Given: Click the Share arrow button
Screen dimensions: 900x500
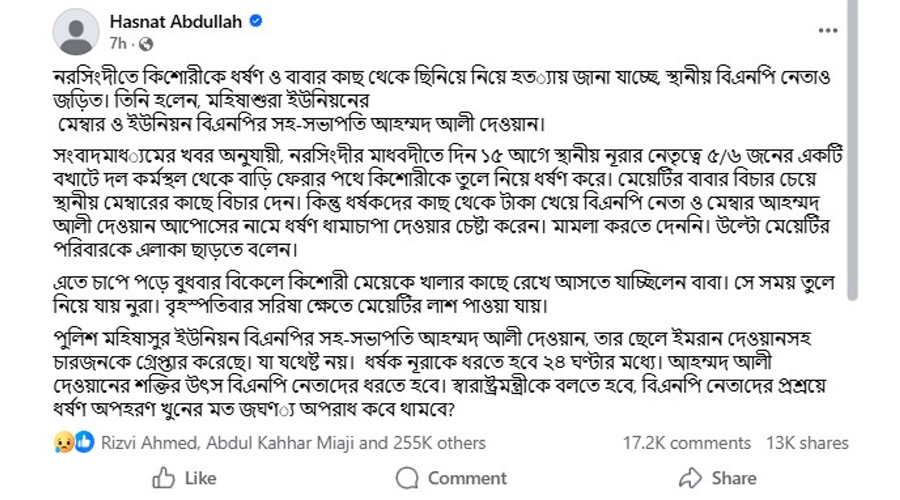Looking at the screenshot, I should (717, 478).
